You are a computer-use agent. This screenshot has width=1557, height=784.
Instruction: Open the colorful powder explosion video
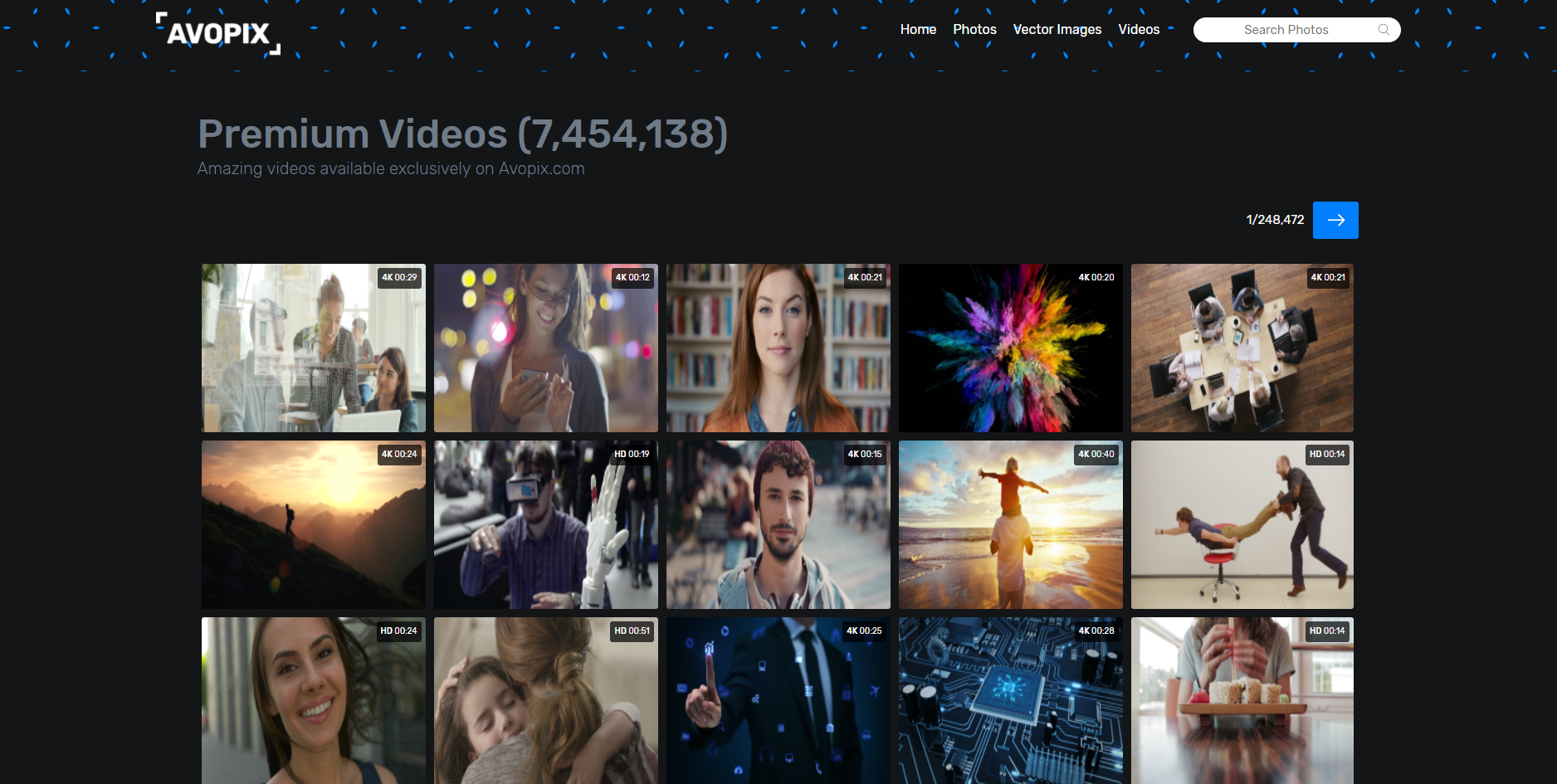pos(1011,348)
